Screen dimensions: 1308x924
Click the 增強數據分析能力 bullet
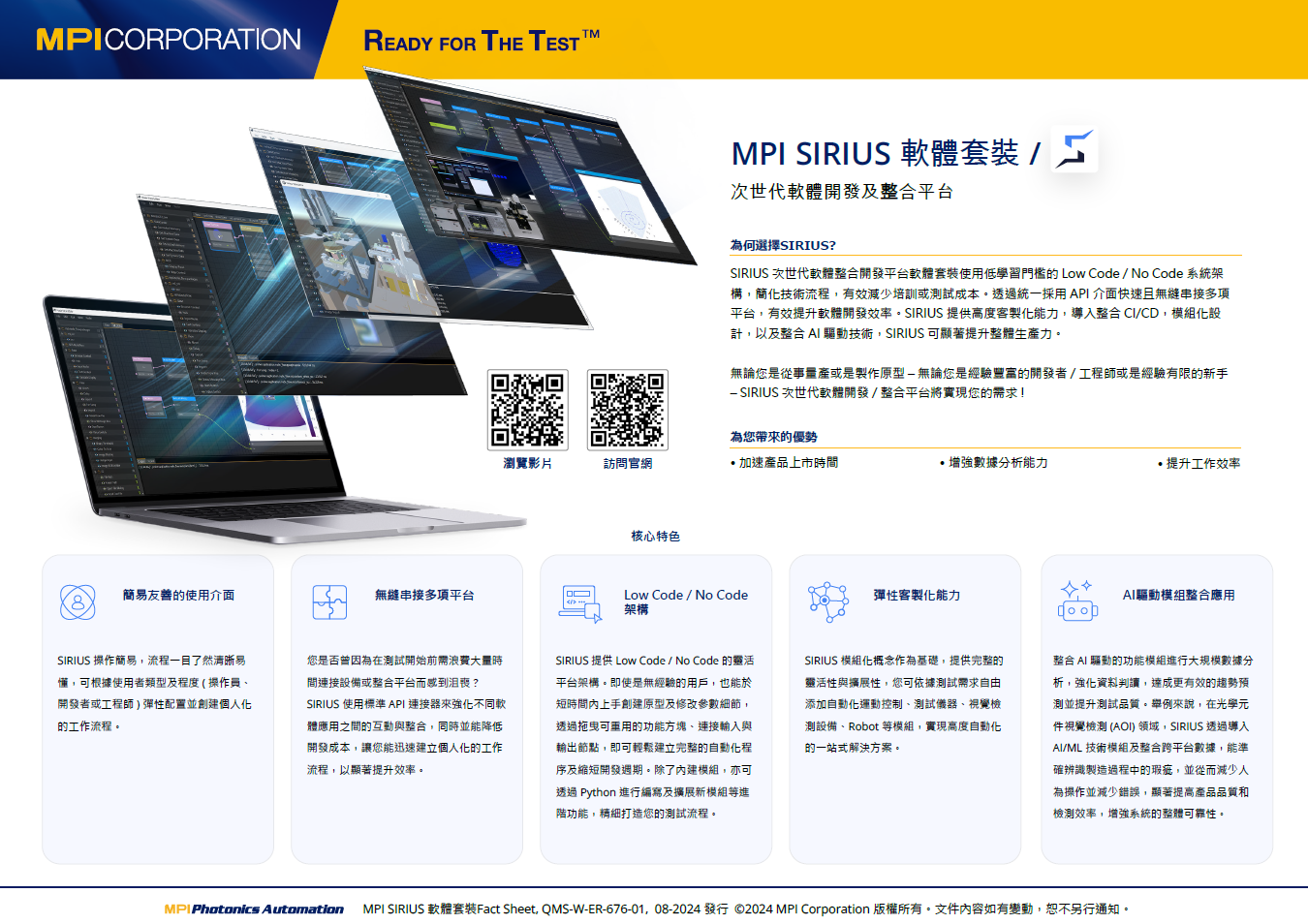[994, 463]
